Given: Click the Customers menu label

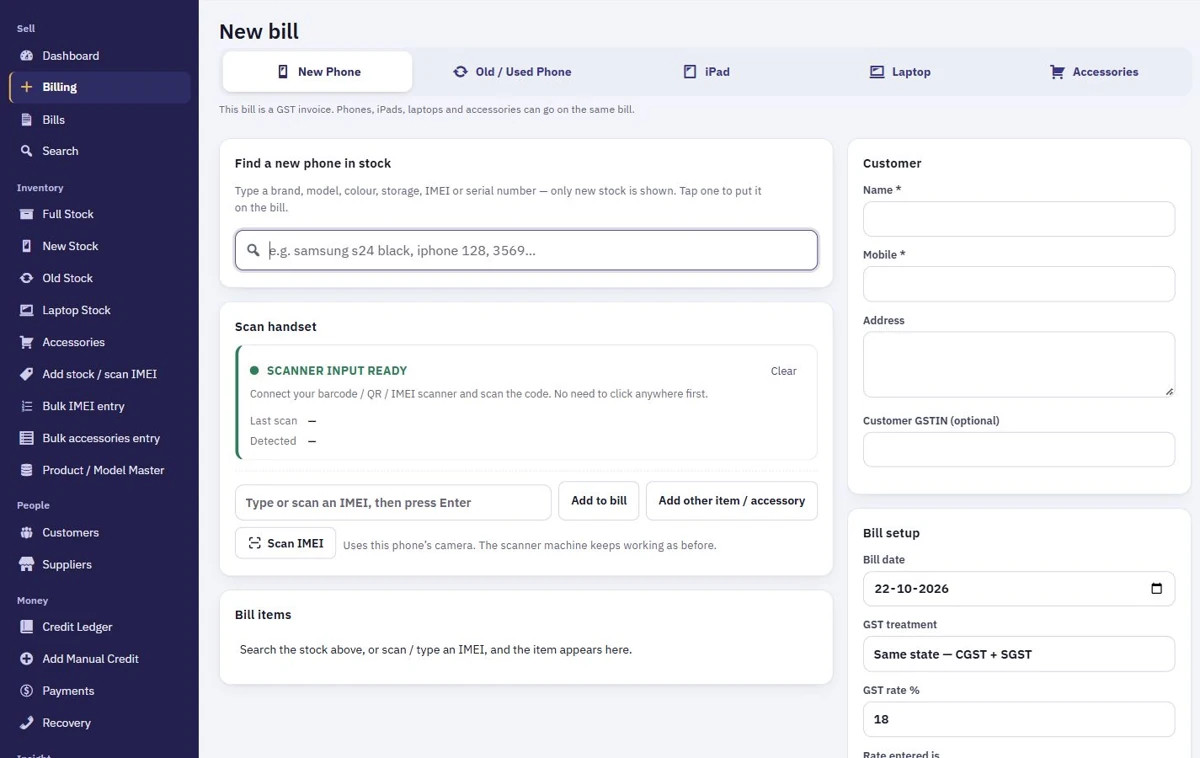Looking at the screenshot, I should coord(71,533).
